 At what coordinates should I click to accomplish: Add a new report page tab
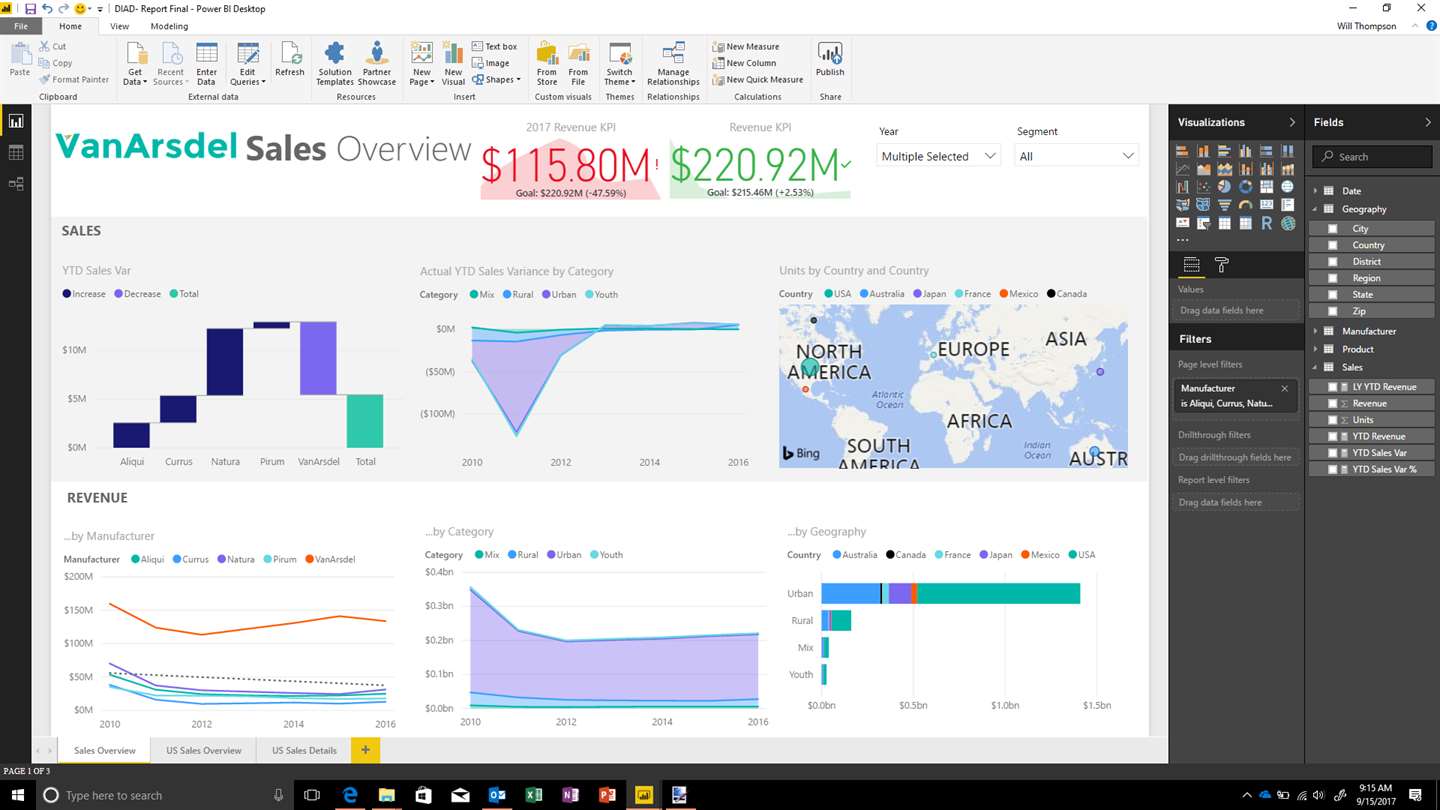tap(365, 750)
